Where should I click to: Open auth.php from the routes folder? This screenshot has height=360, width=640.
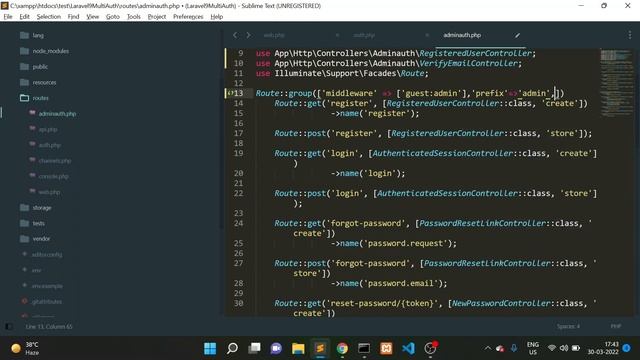49,145
